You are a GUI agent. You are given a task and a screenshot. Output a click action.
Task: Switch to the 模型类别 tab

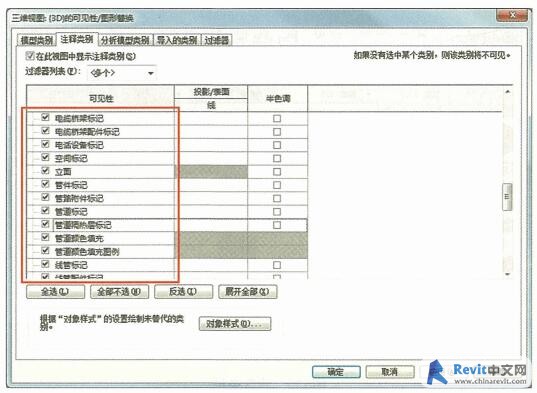click(36, 40)
